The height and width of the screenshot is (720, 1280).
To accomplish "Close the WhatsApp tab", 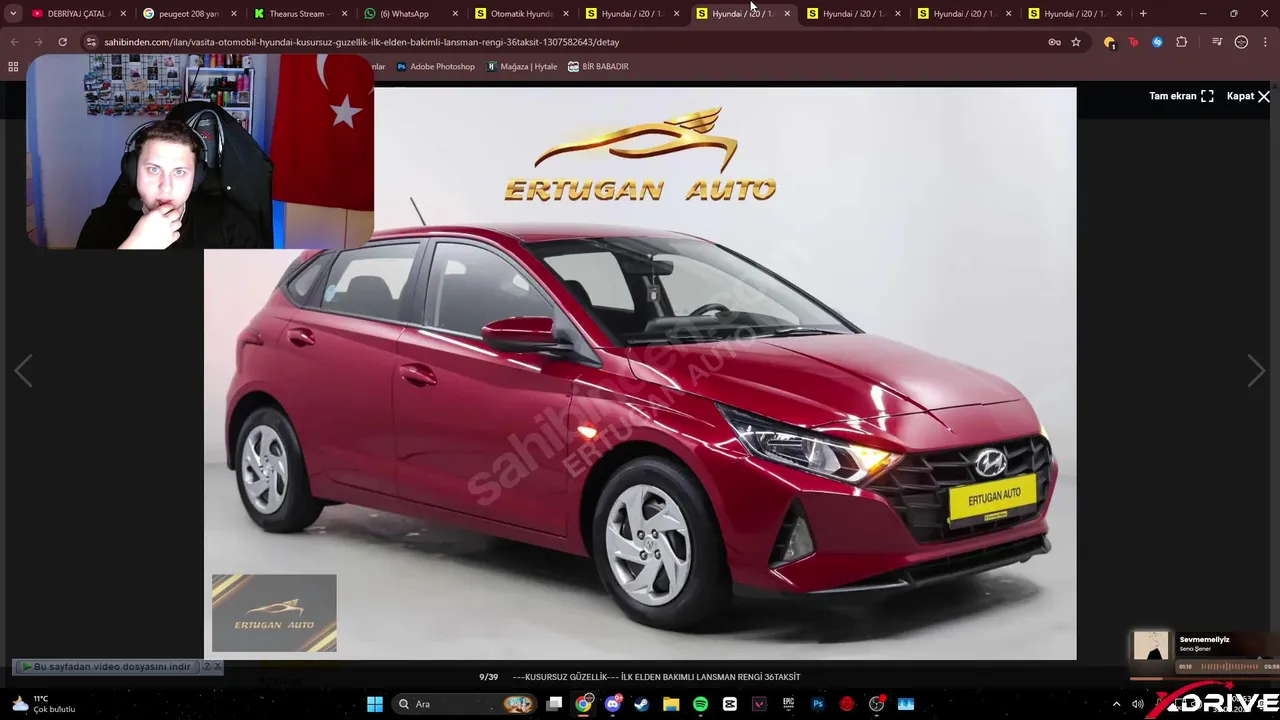I will pos(455,13).
